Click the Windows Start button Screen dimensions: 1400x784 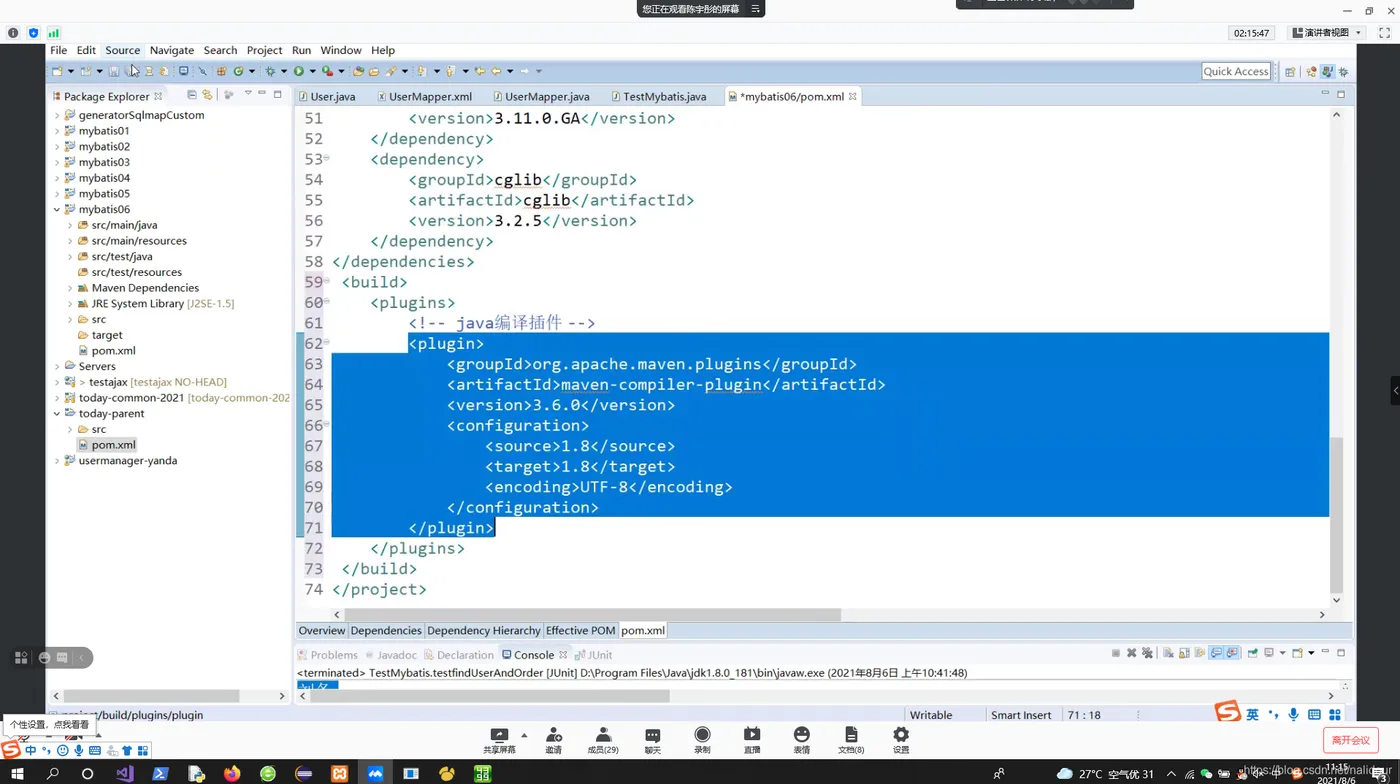tap(17, 773)
